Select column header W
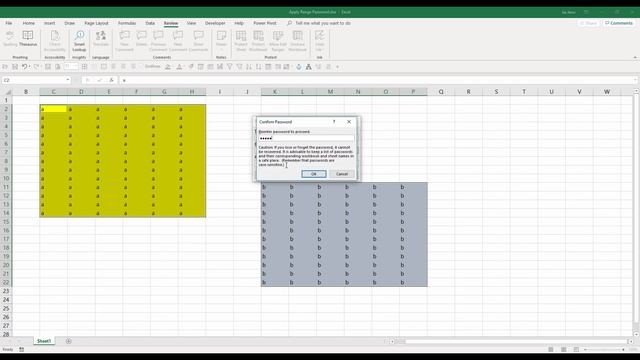The image size is (640, 360). point(607,92)
